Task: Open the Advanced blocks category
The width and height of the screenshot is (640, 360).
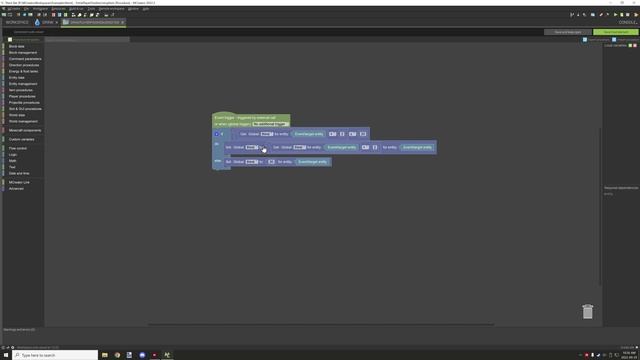Action: click(16, 189)
